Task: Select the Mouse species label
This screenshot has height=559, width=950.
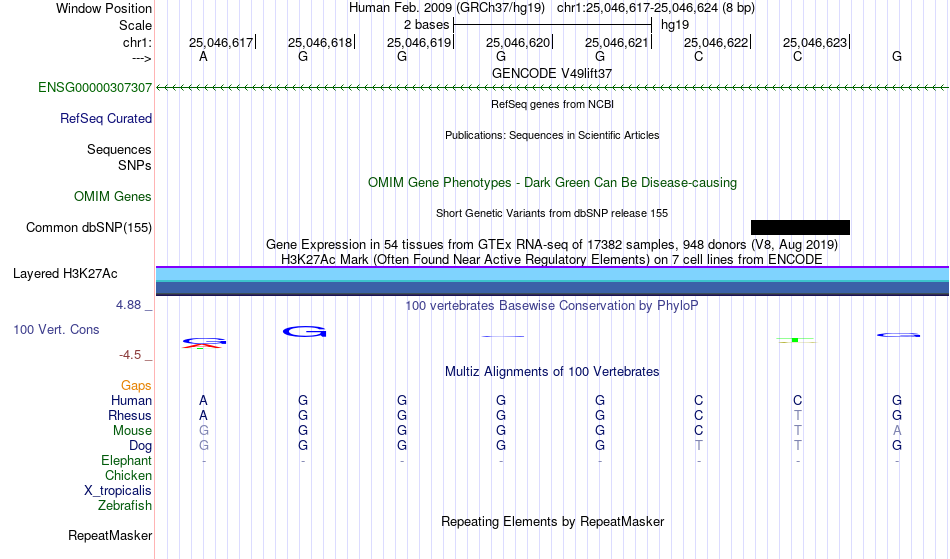Action: click(x=132, y=431)
